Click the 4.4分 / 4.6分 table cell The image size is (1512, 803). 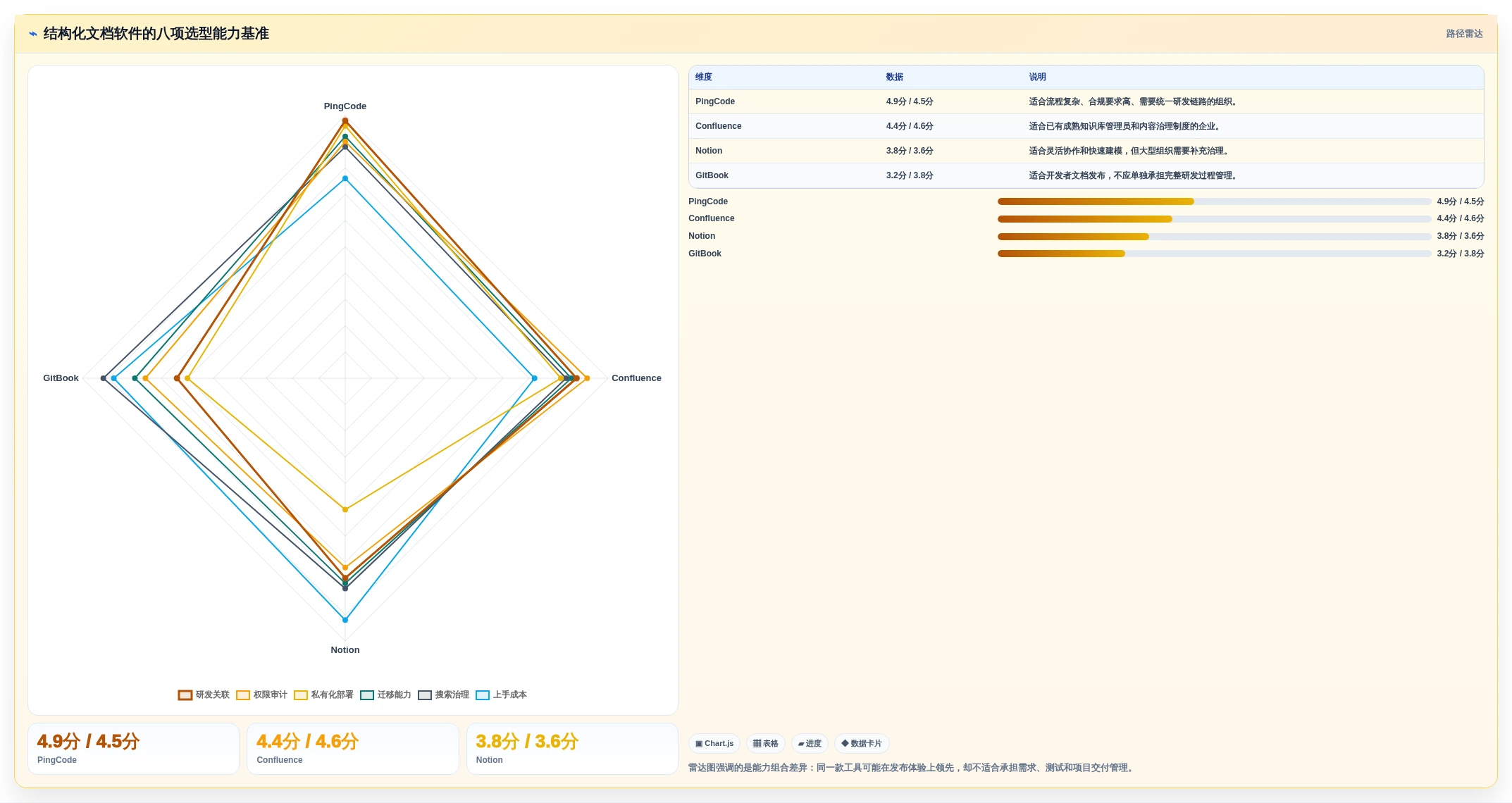point(910,127)
